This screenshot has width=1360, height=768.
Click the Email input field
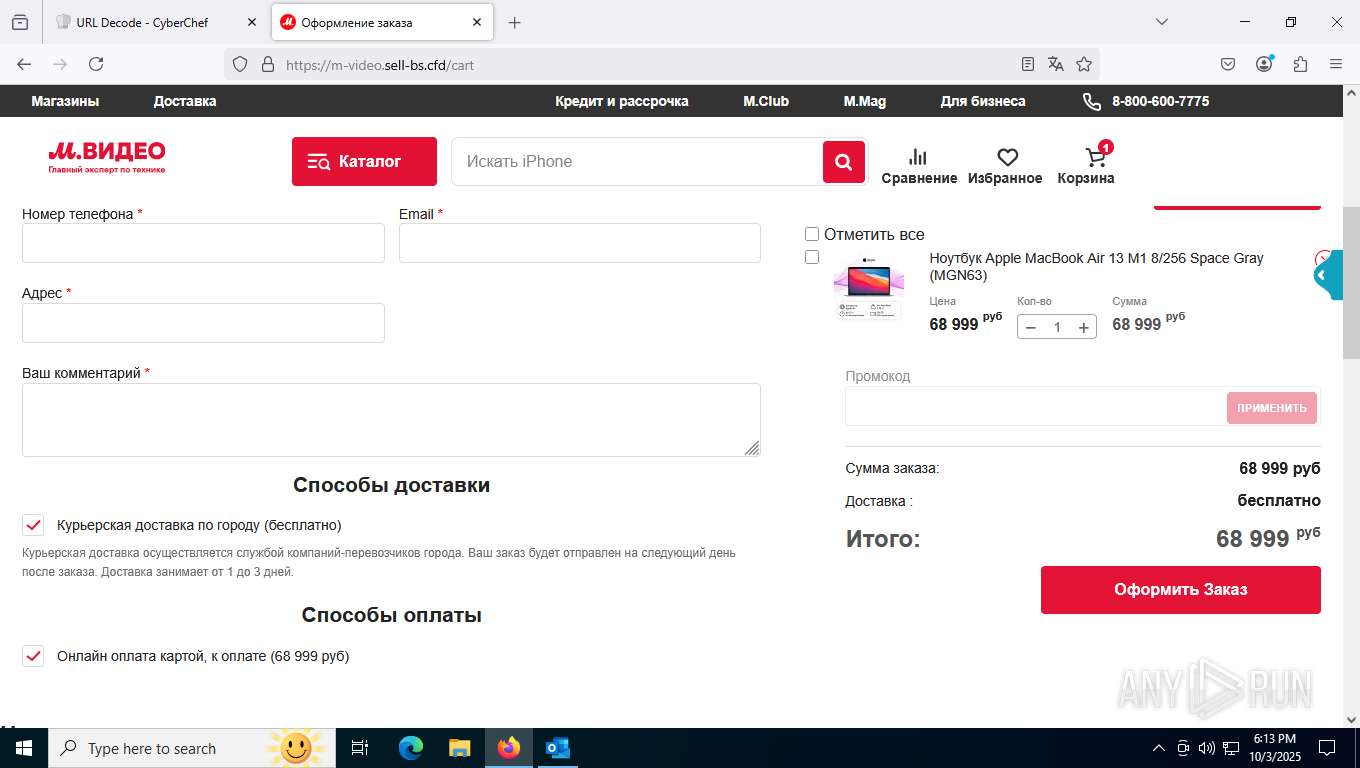580,243
